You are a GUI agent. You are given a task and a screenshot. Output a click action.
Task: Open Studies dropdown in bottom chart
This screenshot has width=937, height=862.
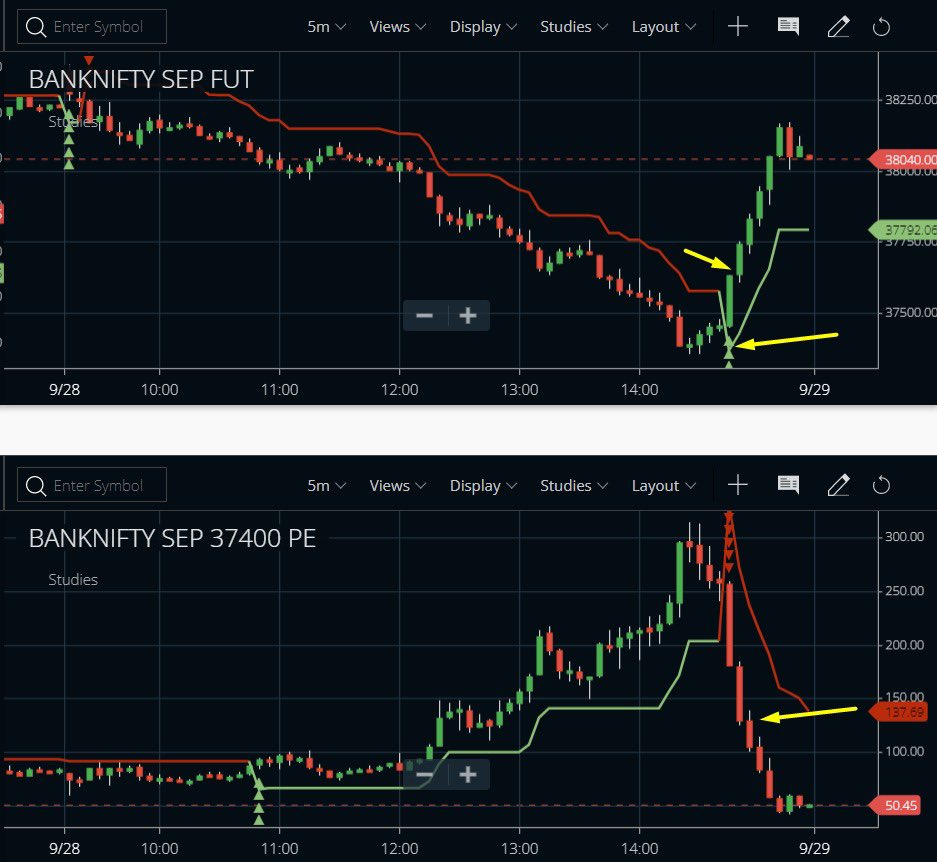pos(574,485)
